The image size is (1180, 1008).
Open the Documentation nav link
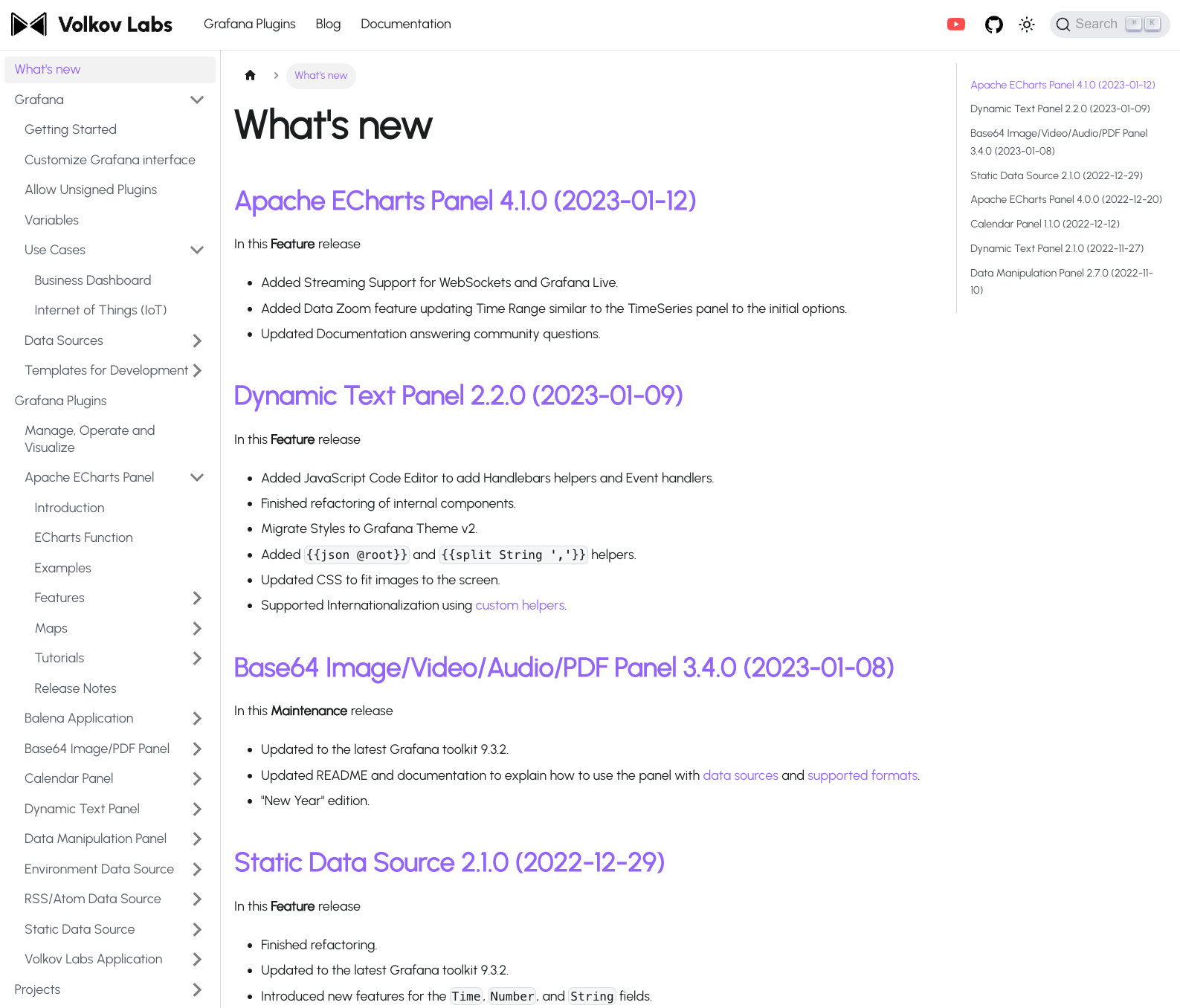(x=406, y=24)
